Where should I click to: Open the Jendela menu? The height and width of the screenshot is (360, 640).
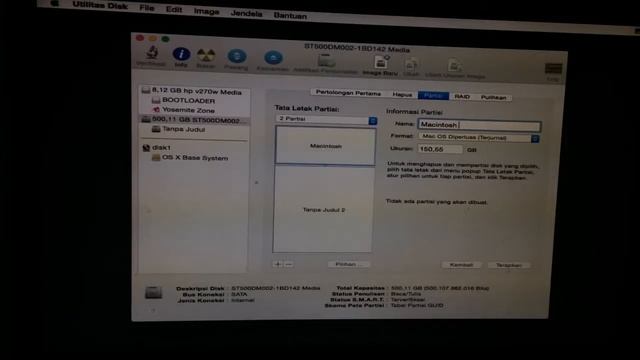[x=246, y=13]
